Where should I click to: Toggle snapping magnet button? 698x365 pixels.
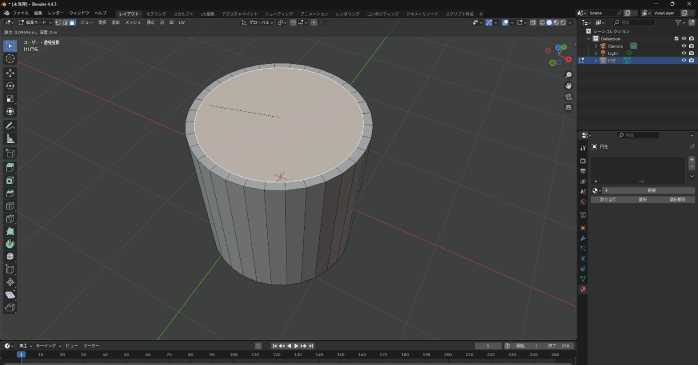293,22
